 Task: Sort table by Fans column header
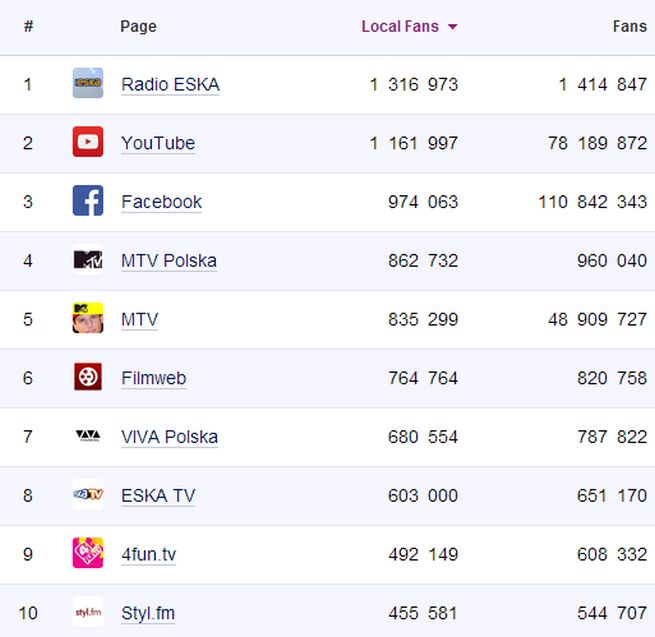629,27
